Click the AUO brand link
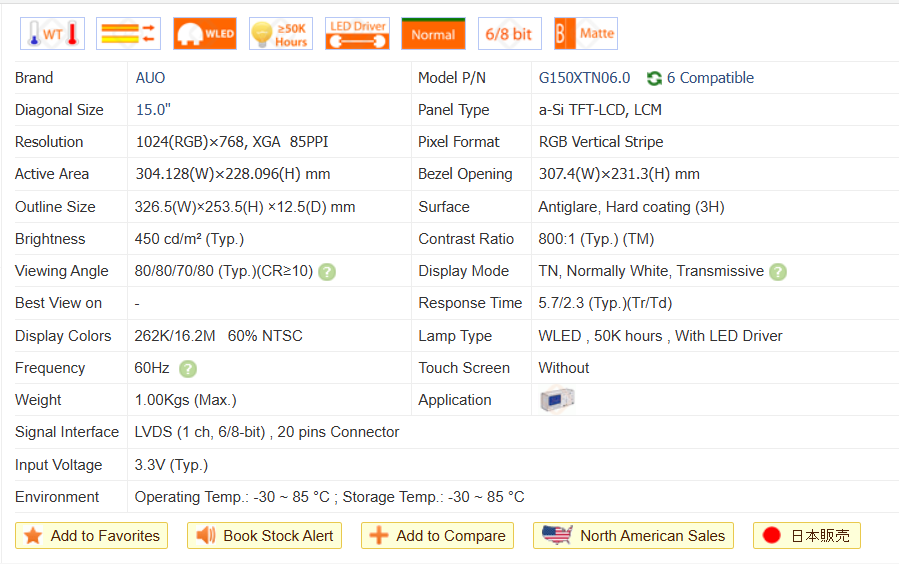The width and height of the screenshot is (899, 565). 150,78
